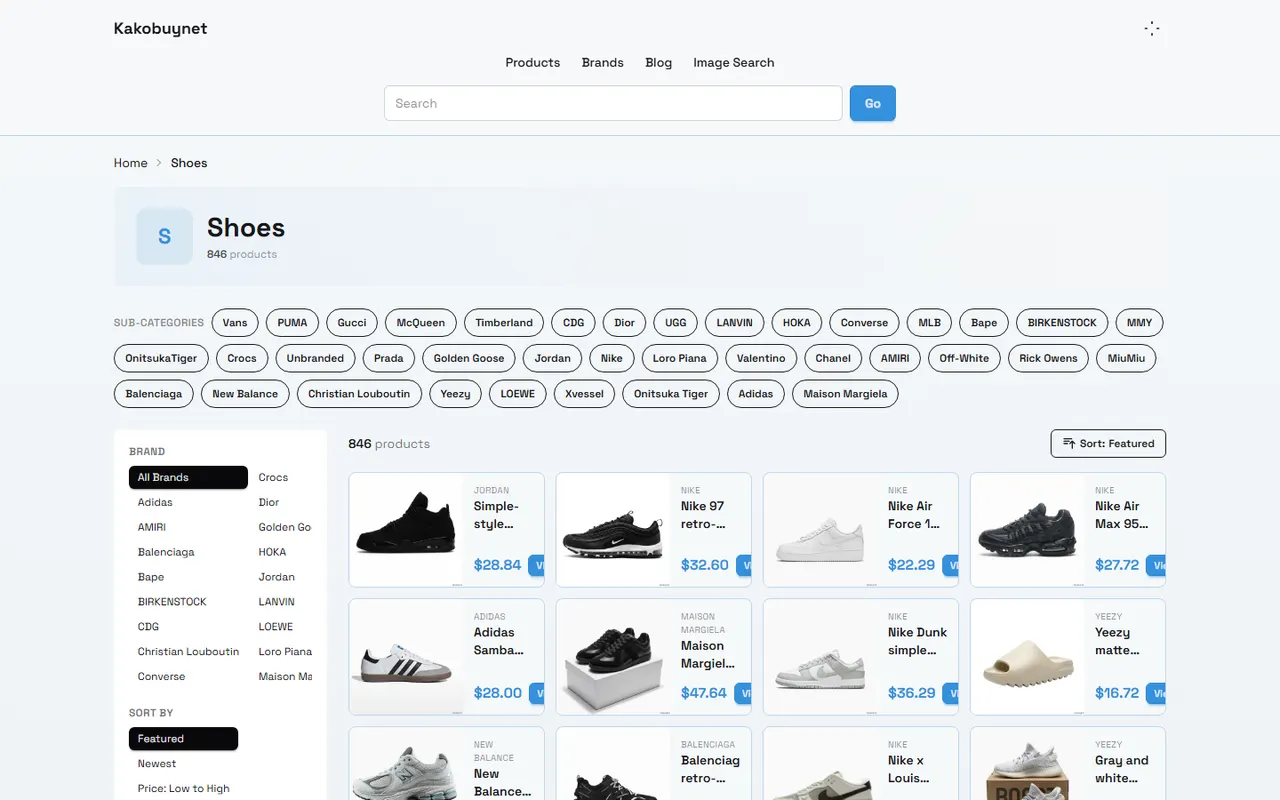The image size is (1280, 800).
Task: Click the $47.64 price text
Action: click(704, 693)
